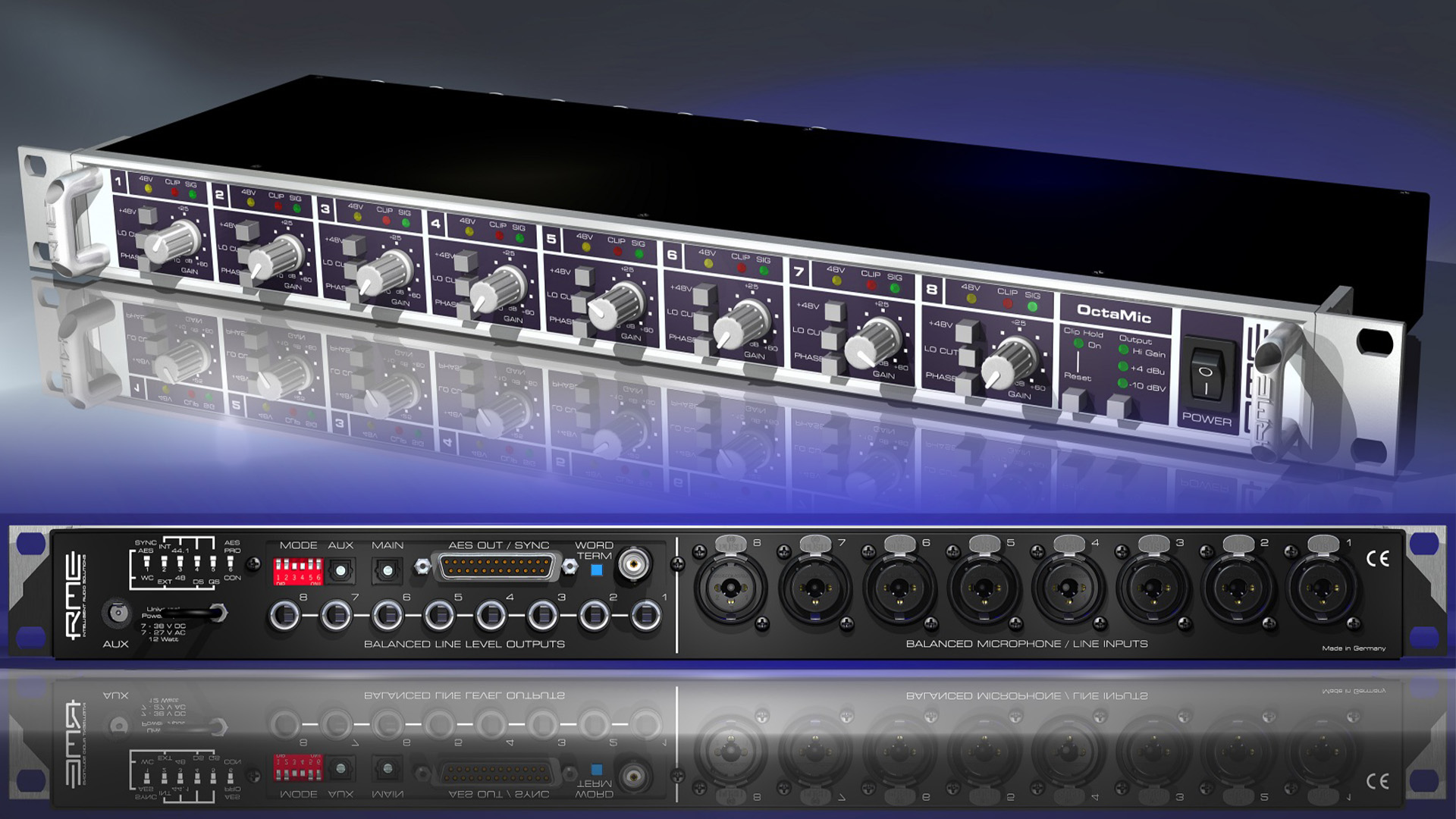Click the AES OUT / SYNC D-sub connector
The width and height of the screenshot is (1456, 819).
pyautogui.click(x=496, y=566)
